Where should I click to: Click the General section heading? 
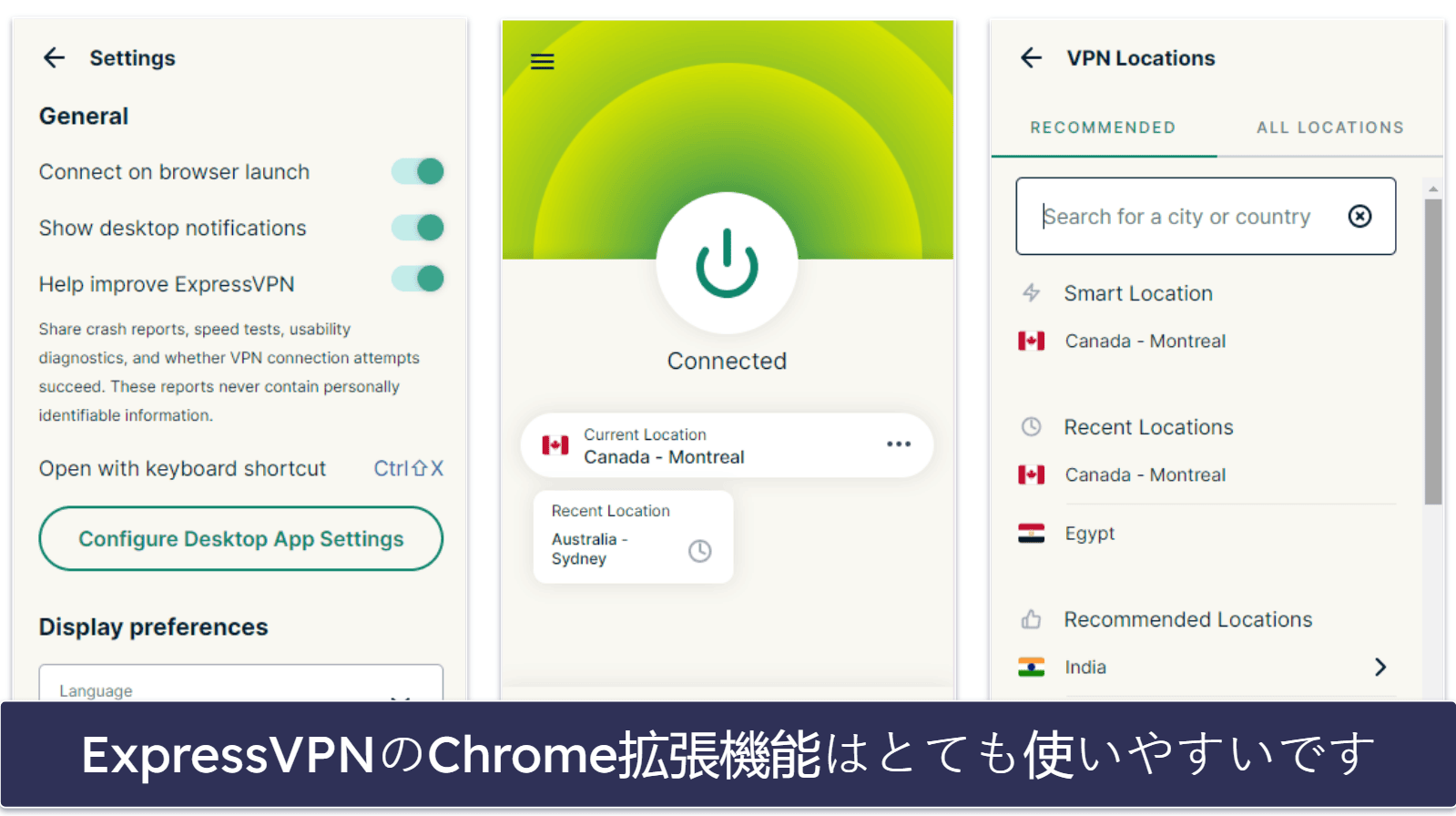click(x=84, y=117)
